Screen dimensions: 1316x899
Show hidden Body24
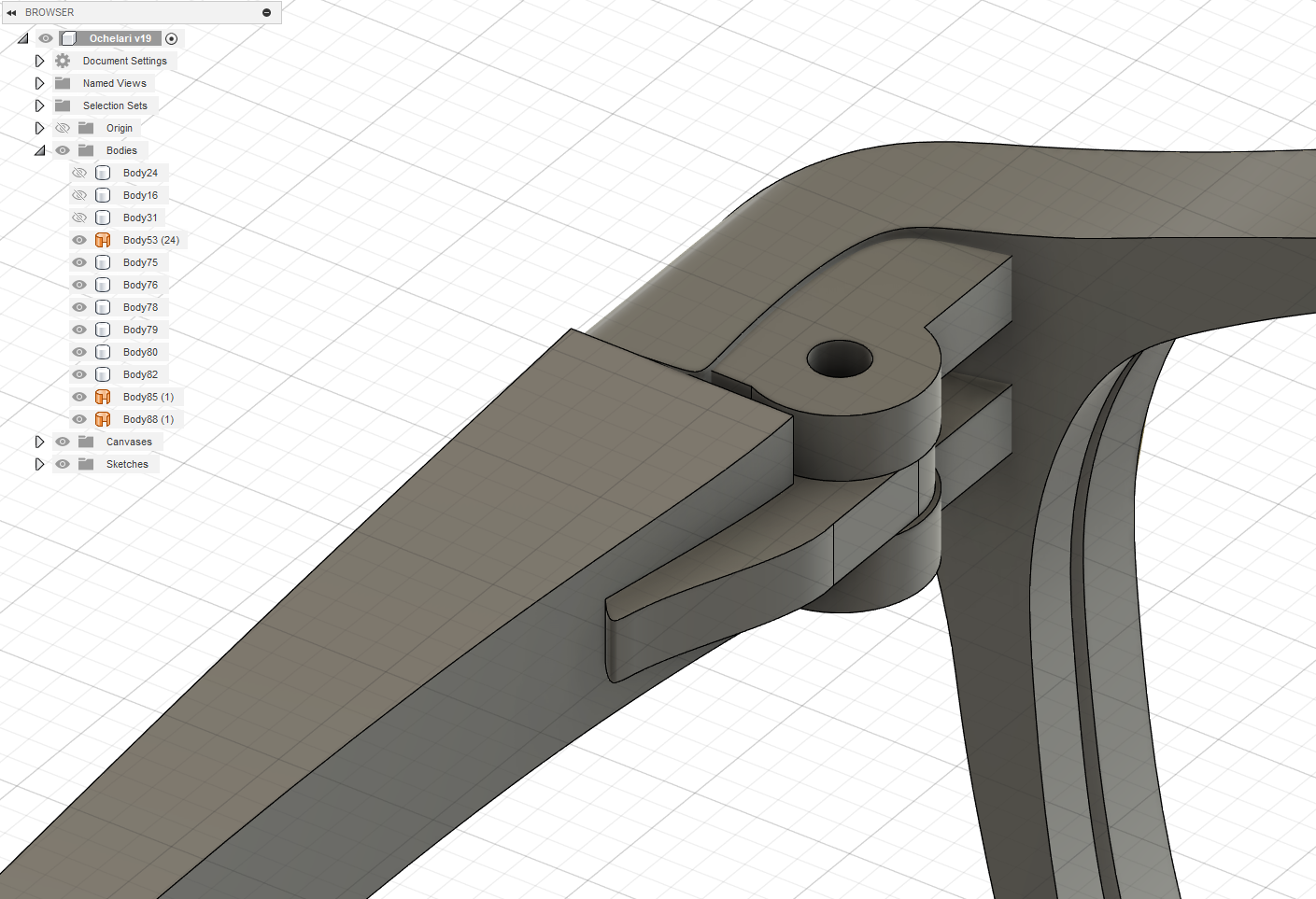pos(79,173)
